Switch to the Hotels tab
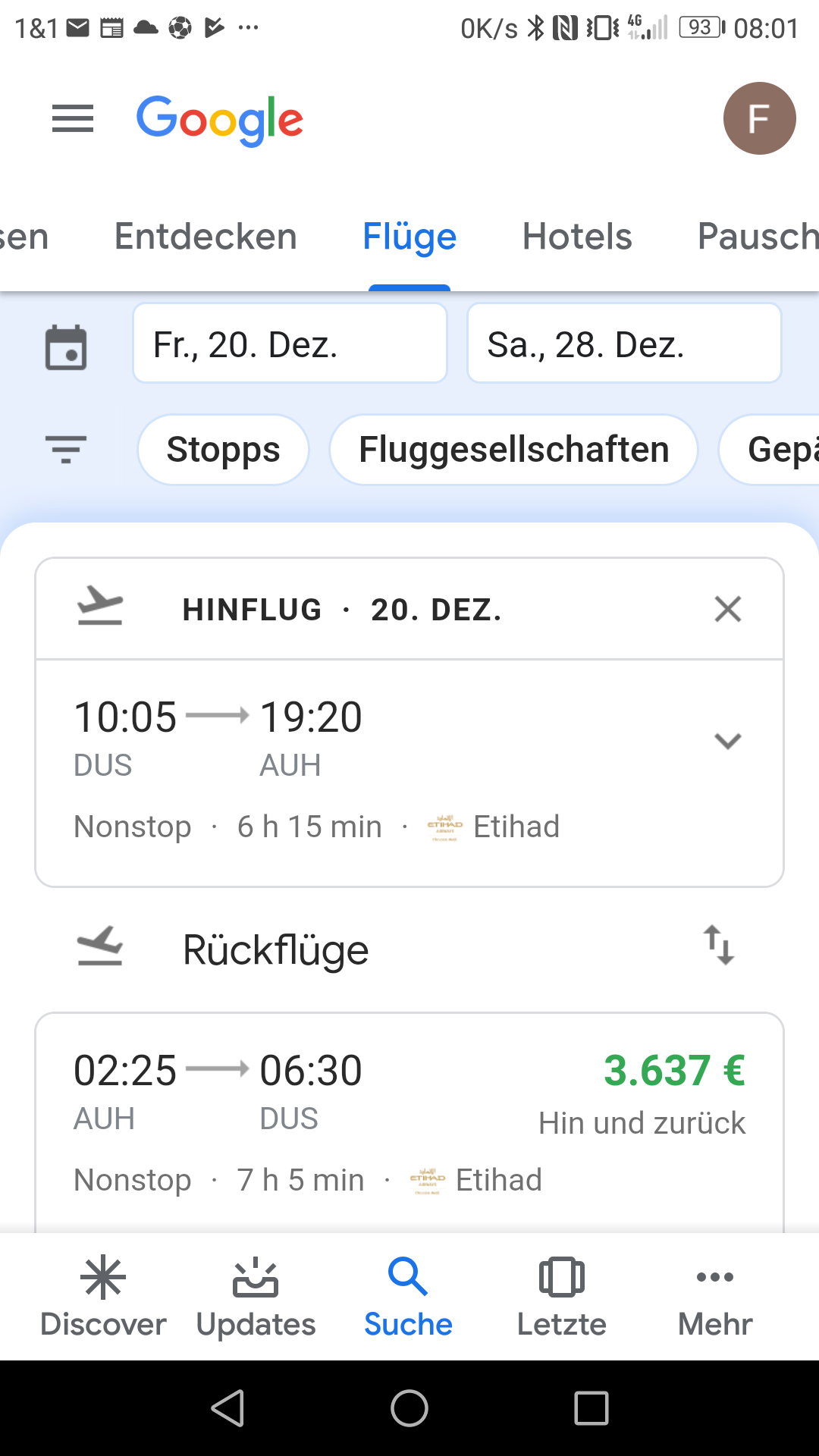 click(x=577, y=237)
